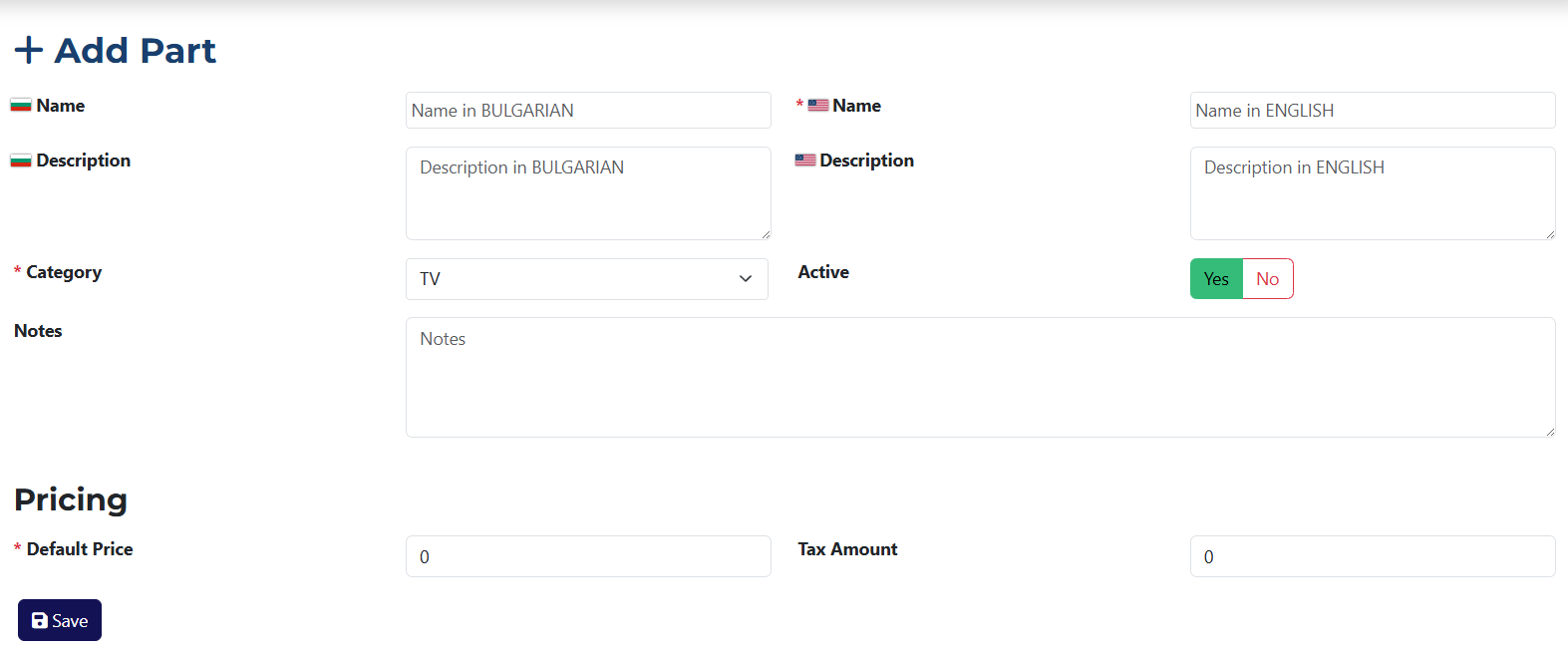
Task: Disable Active by clicking No
Action: (x=1267, y=278)
